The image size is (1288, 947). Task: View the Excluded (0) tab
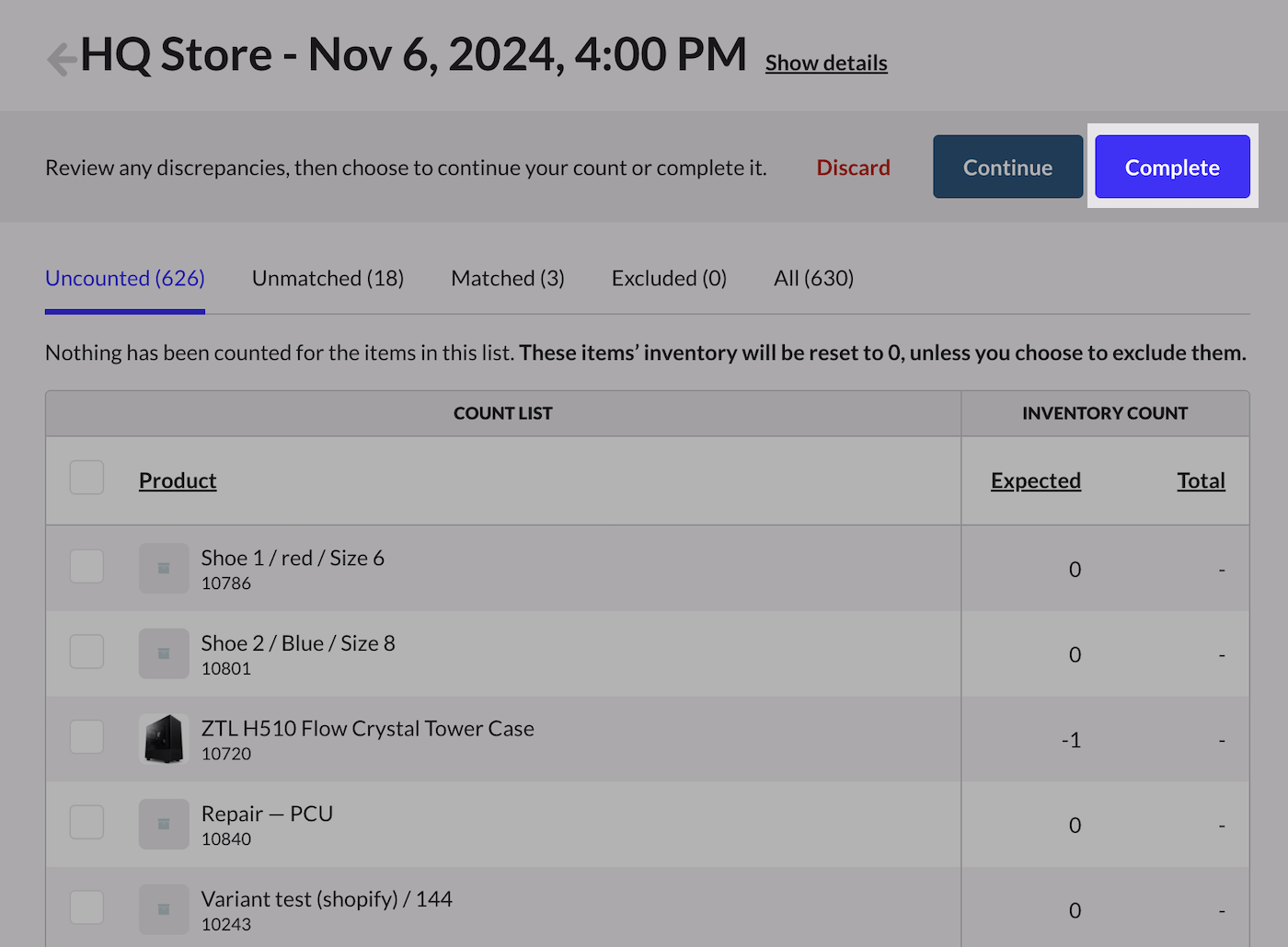pos(669,278)
